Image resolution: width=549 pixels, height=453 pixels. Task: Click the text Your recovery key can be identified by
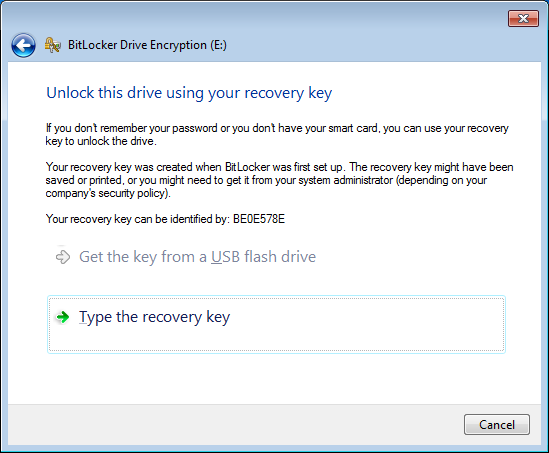(x=138, y=219)
